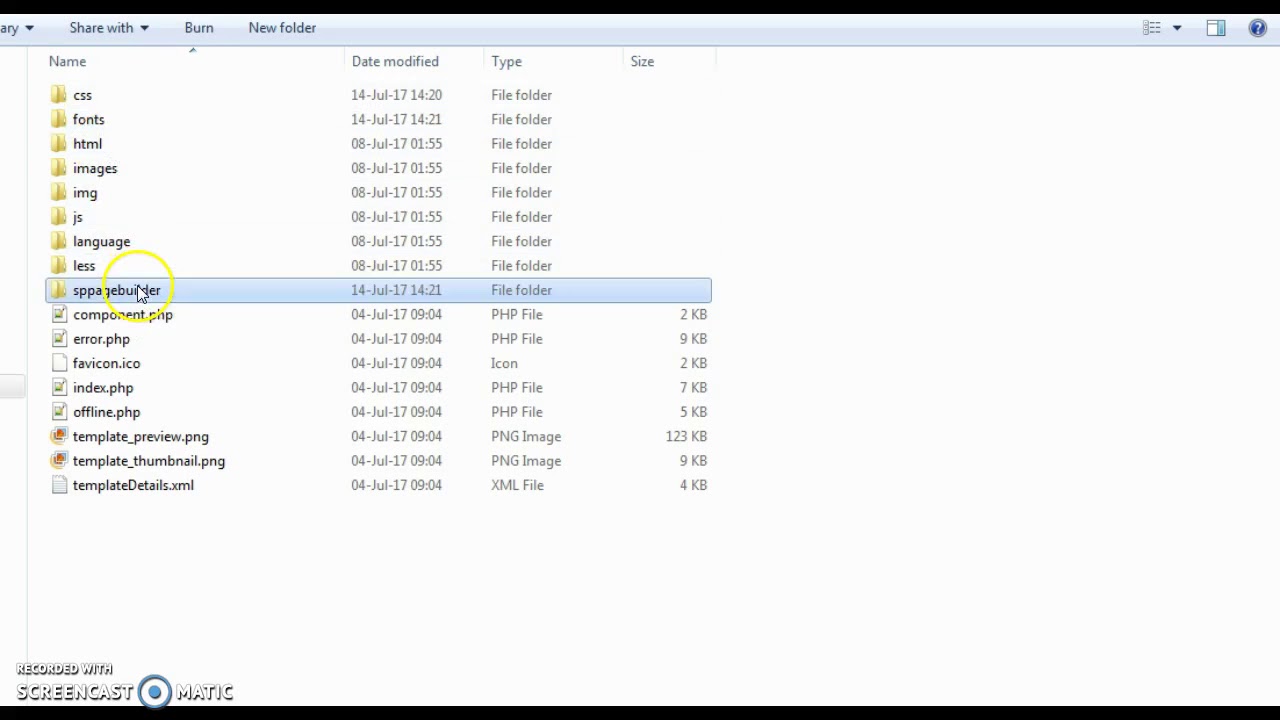This screenshot has width=1280, height=720.
Task: Click the index.php file icon
Action: click(x=59, y=387)
